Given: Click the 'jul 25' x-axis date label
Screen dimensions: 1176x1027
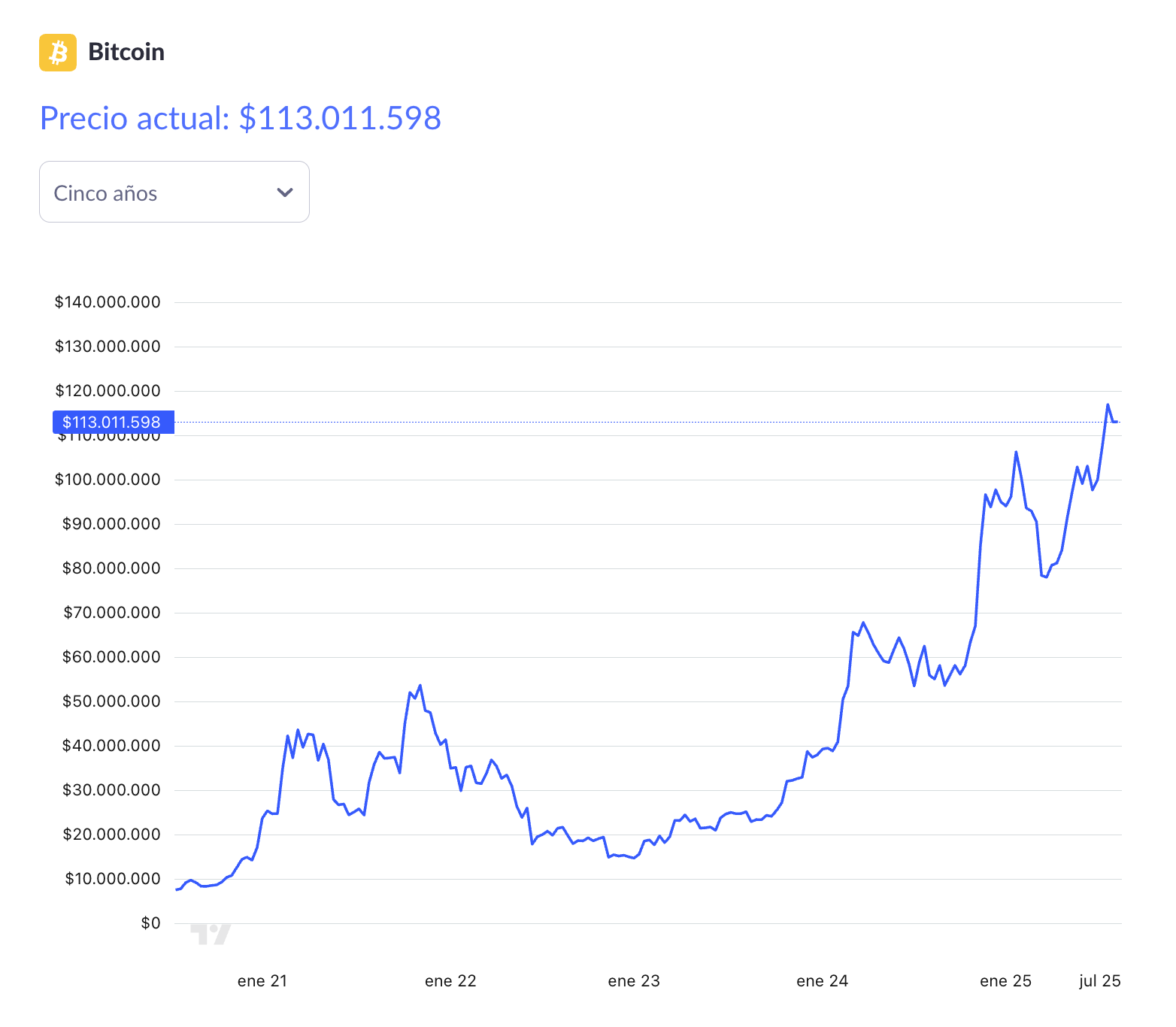Looking at the screenshot, I should pos(1100,981).
